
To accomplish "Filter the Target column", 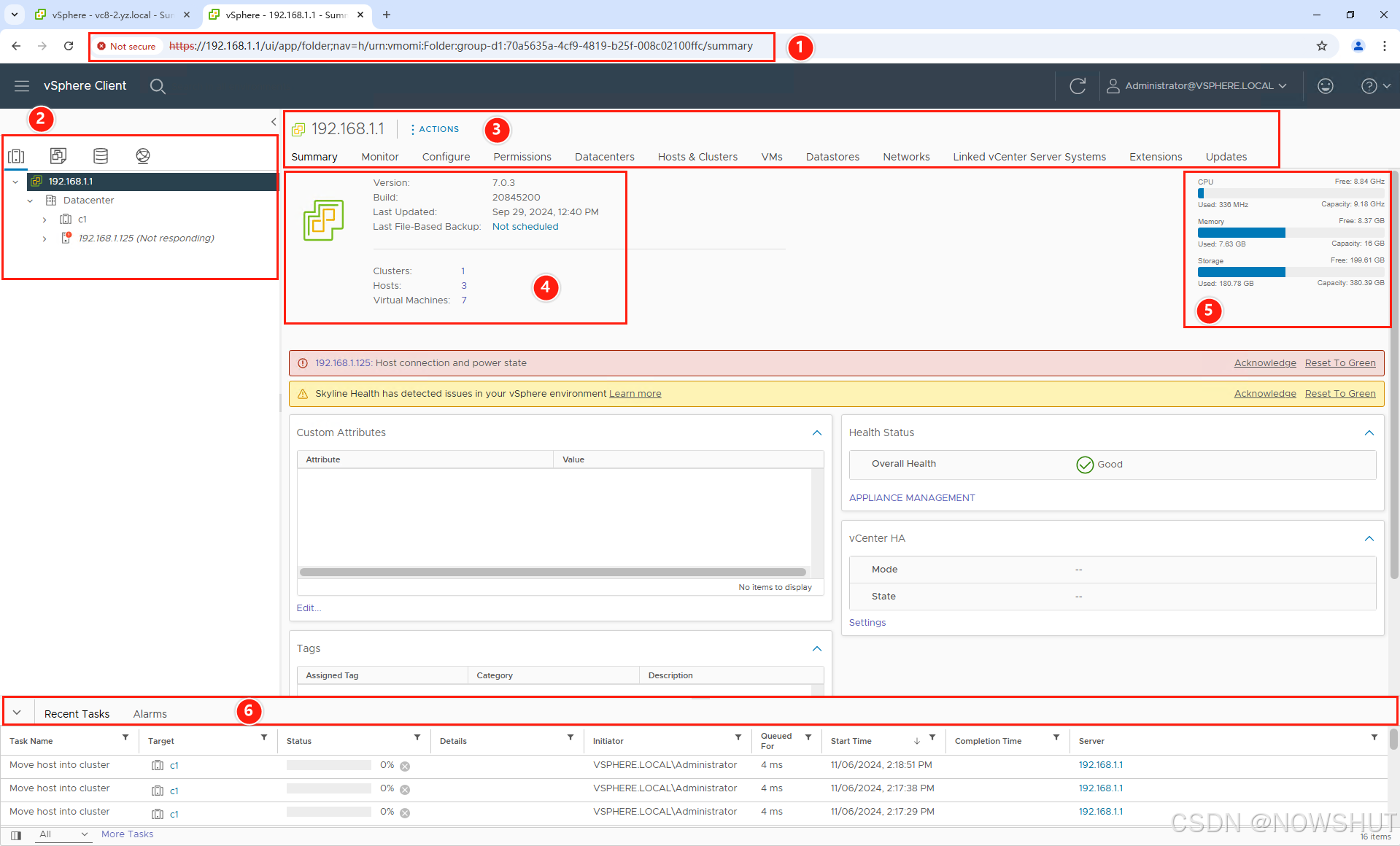I will (264, 738).
